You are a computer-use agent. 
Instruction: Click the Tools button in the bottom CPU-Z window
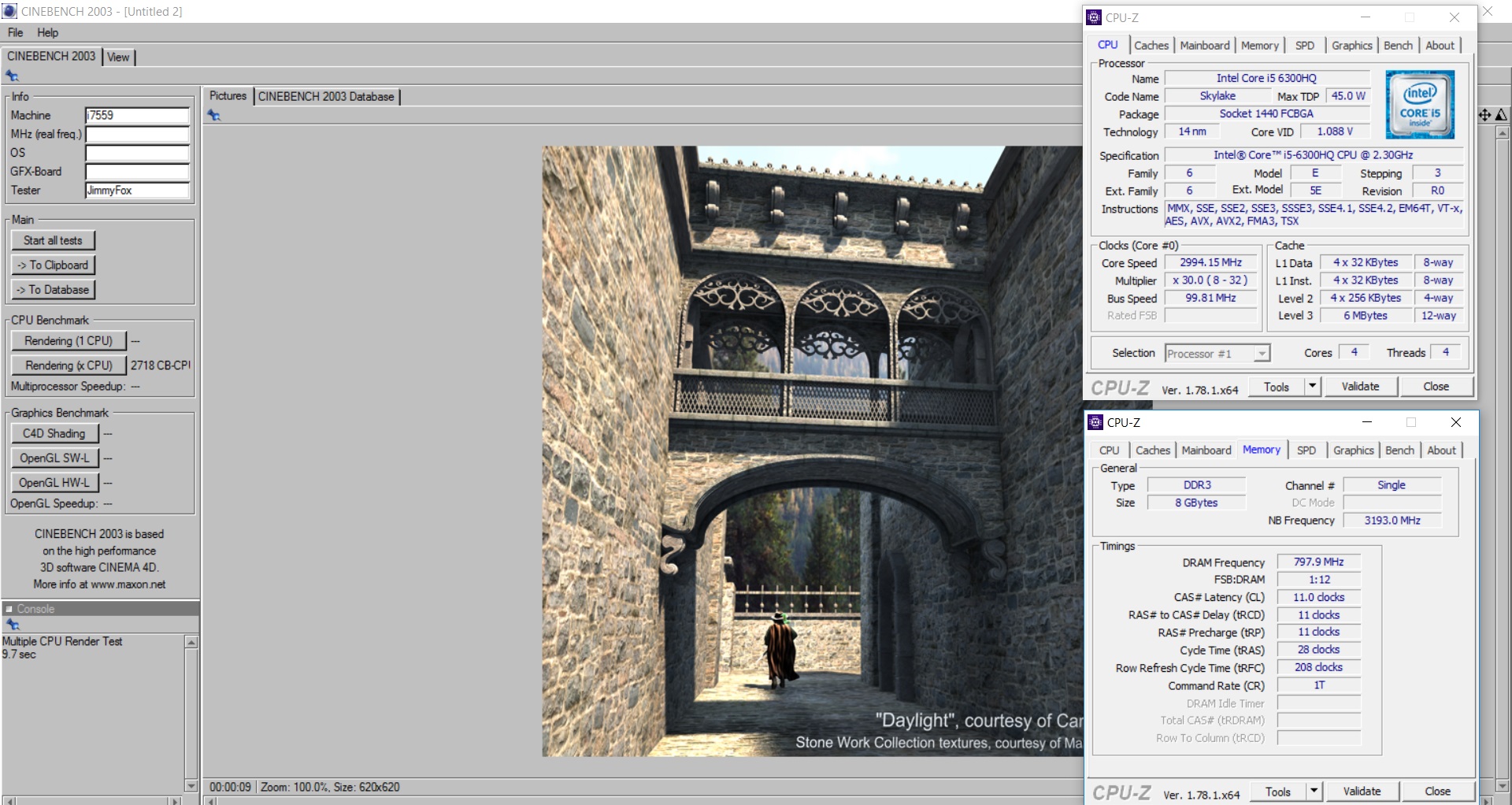pos(1278,791)
